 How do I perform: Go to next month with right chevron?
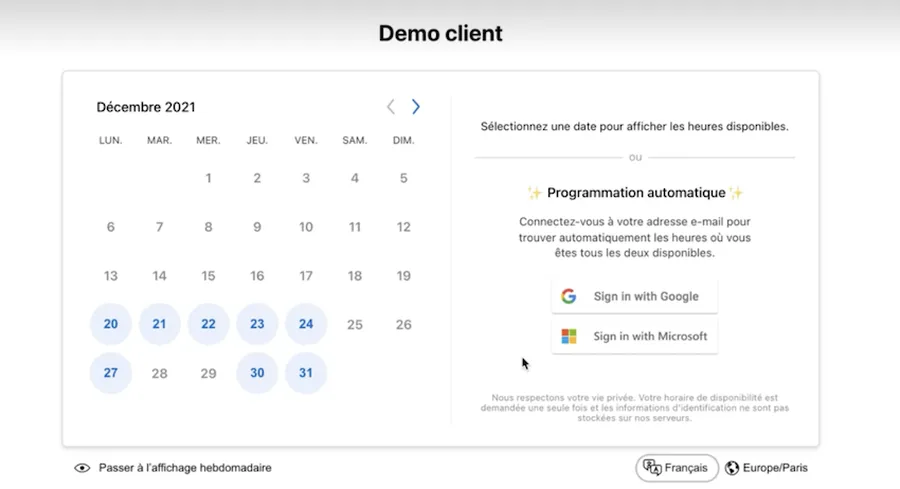pyautogui.click(x=416, y=107)
